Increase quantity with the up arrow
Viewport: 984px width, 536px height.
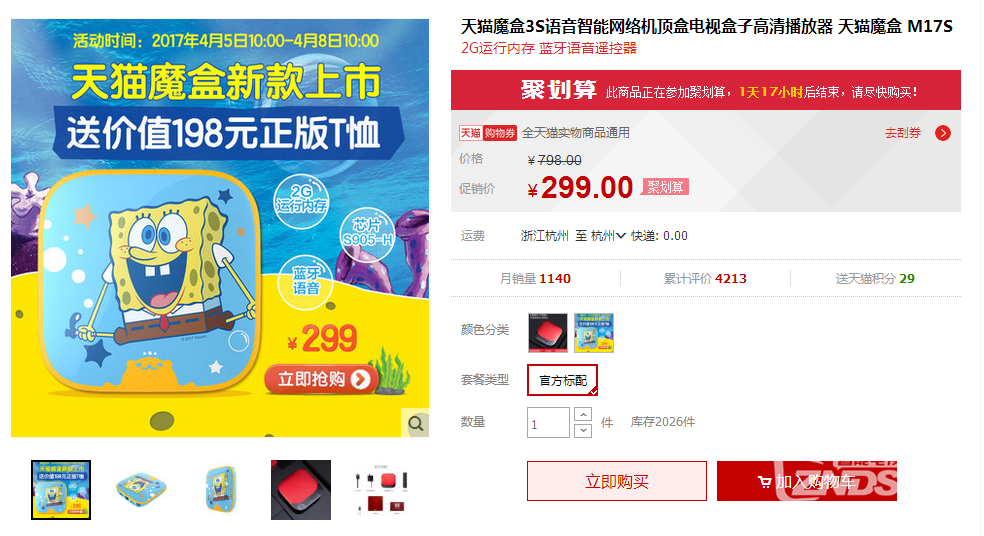[583, 414]
